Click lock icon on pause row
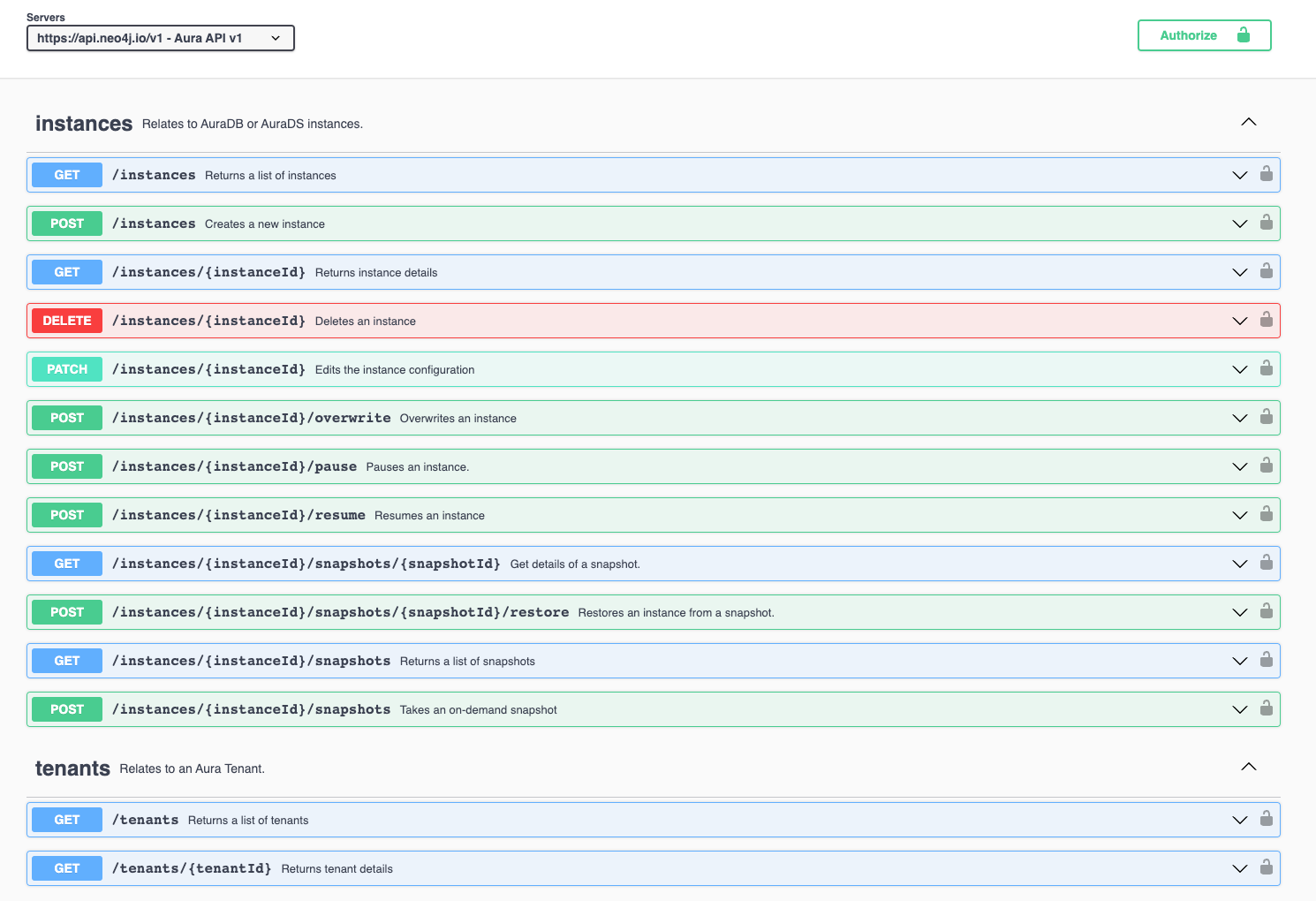 [1267, 465]
